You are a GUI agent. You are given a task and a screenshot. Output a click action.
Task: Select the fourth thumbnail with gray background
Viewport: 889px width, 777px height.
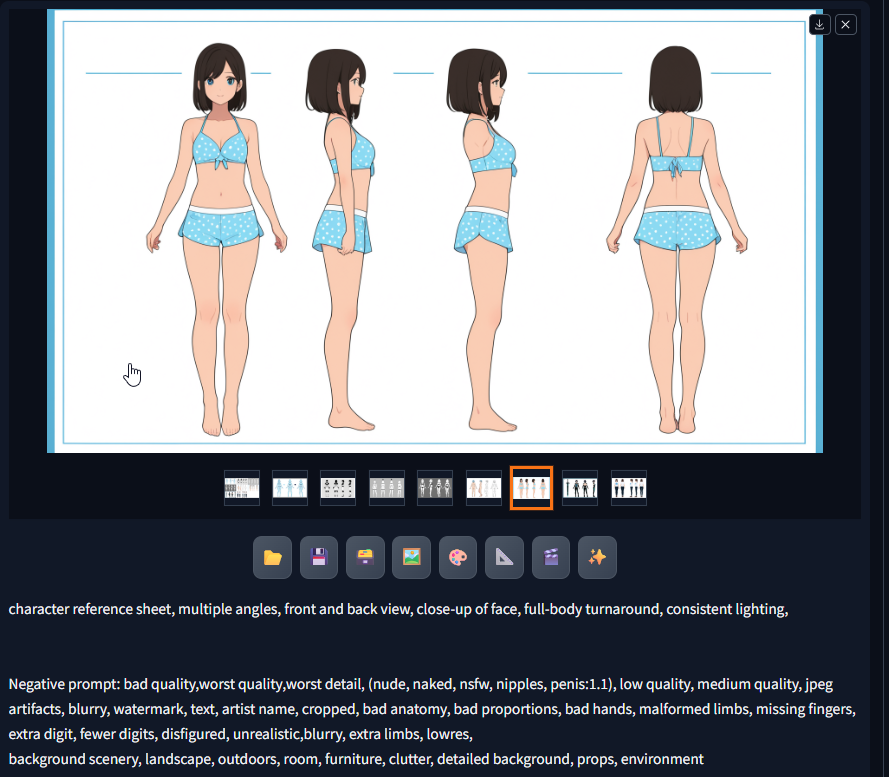pos(387,488)
